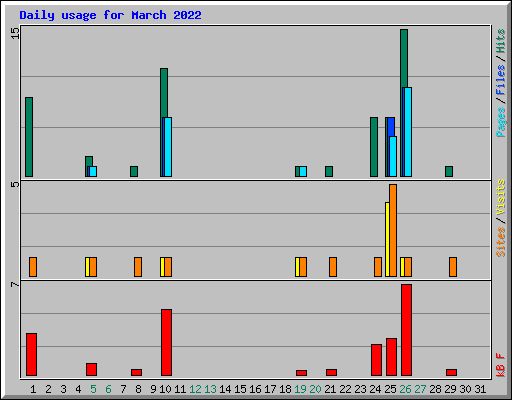Image resolution: width=512 pixels, height=400 pixels.
Task: Select the red KB bar for day 24
Action: pos(376,360)
